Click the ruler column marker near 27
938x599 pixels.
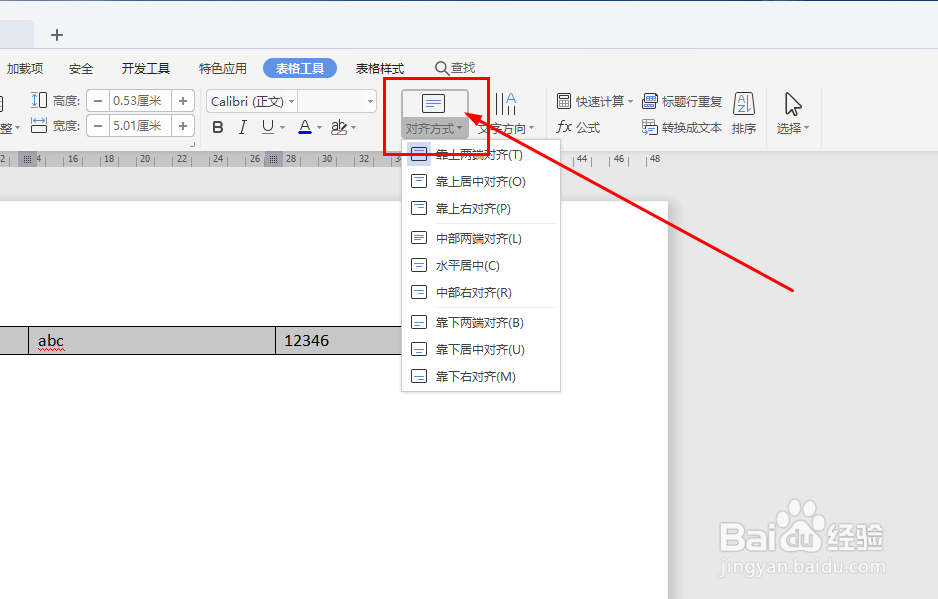[x=273, y=159]
